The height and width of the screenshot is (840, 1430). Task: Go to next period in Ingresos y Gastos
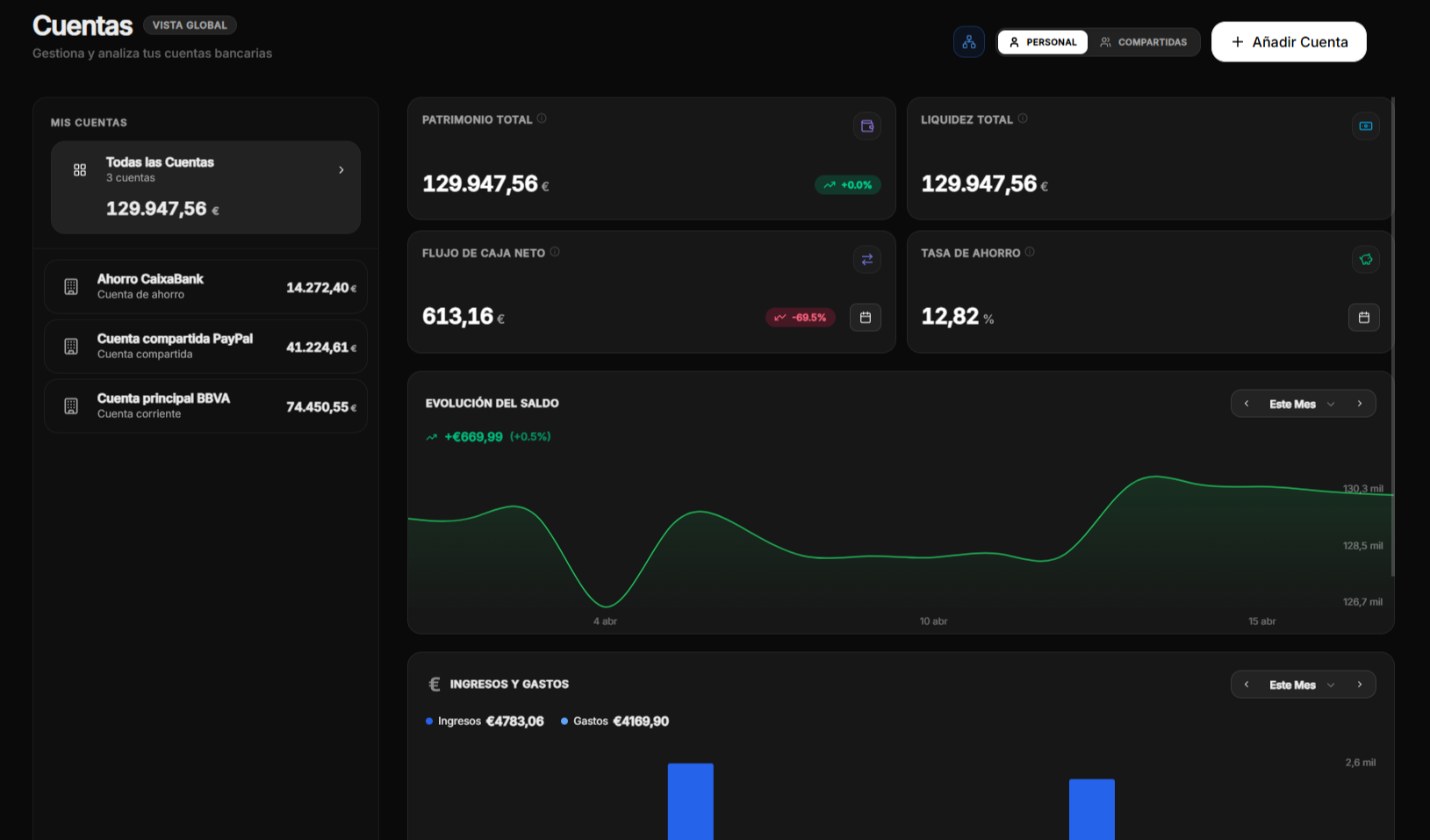pyautogui.click(x=1360, y=685)
